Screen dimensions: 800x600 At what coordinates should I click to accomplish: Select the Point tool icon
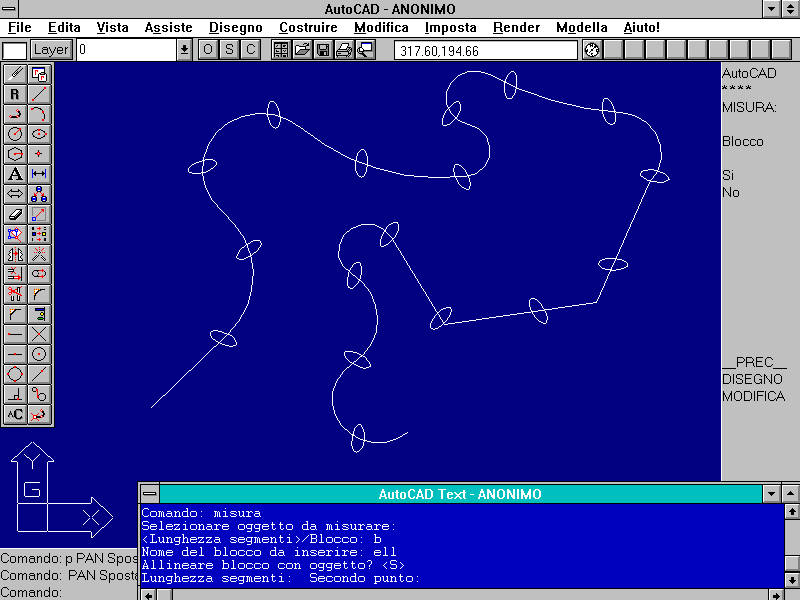pyautogui.click(x=39, y=154)
